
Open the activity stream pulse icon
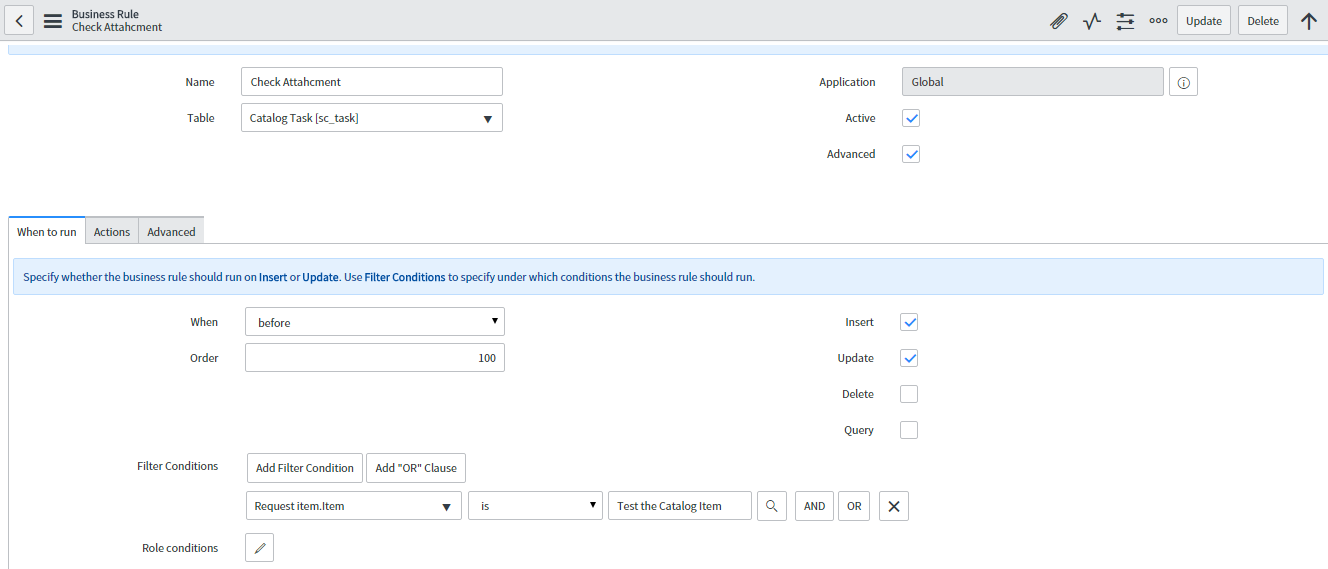point(1092,21)
